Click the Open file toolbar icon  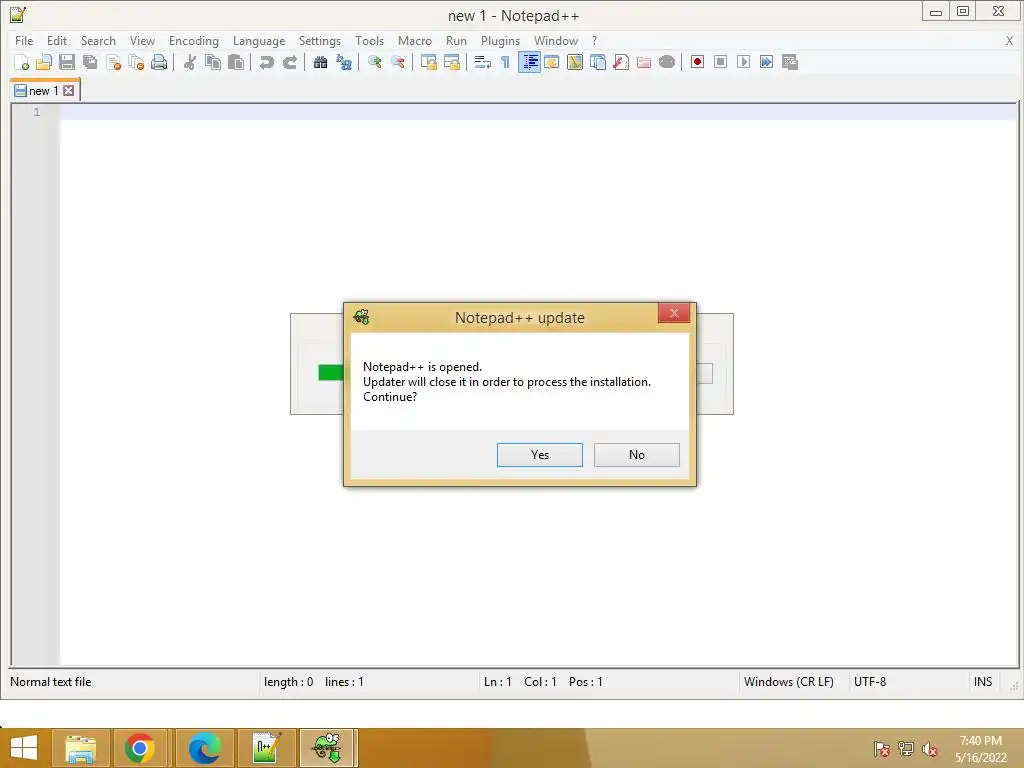(44, 62)
